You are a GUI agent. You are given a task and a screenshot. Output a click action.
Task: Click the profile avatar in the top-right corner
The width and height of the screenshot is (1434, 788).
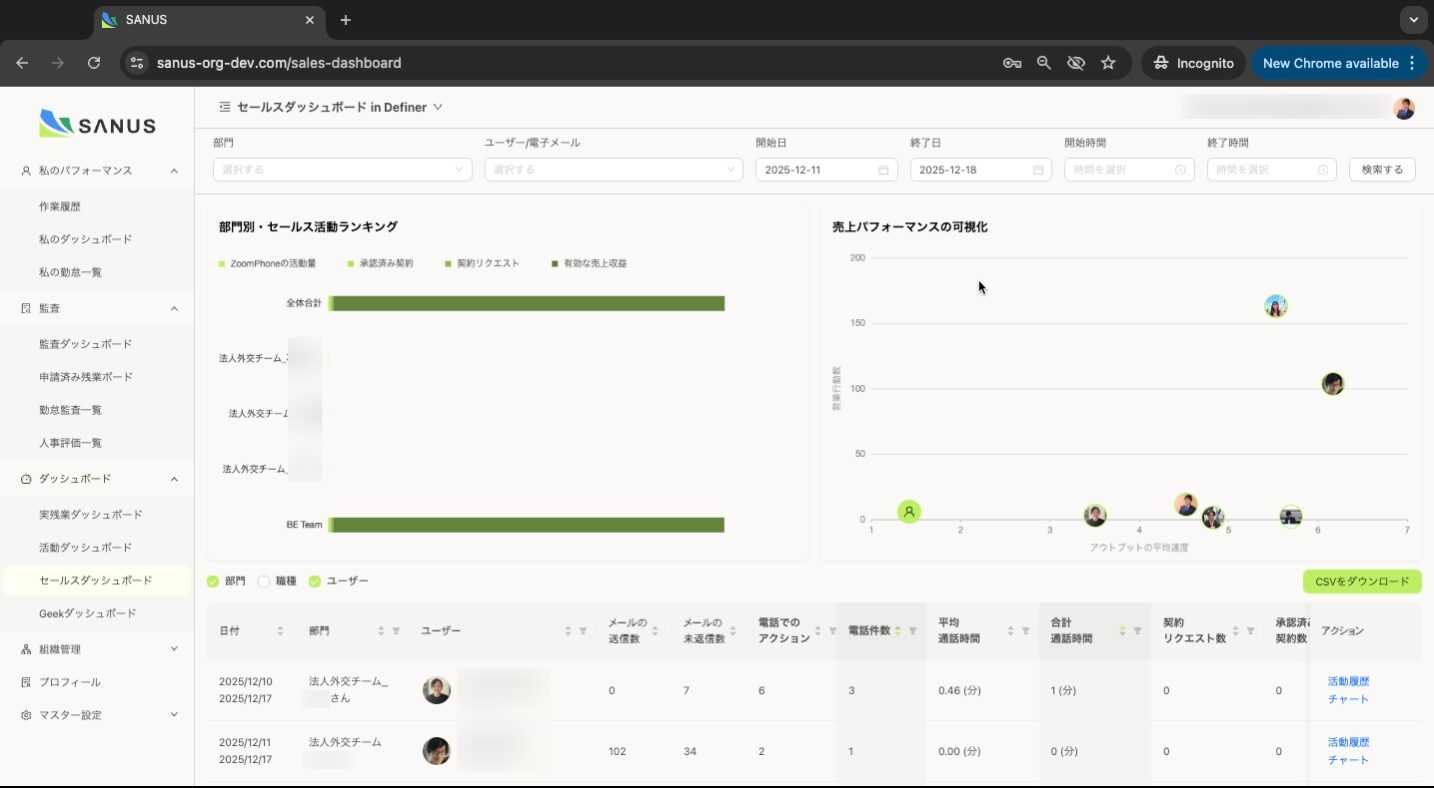(x=1404, y=108)
